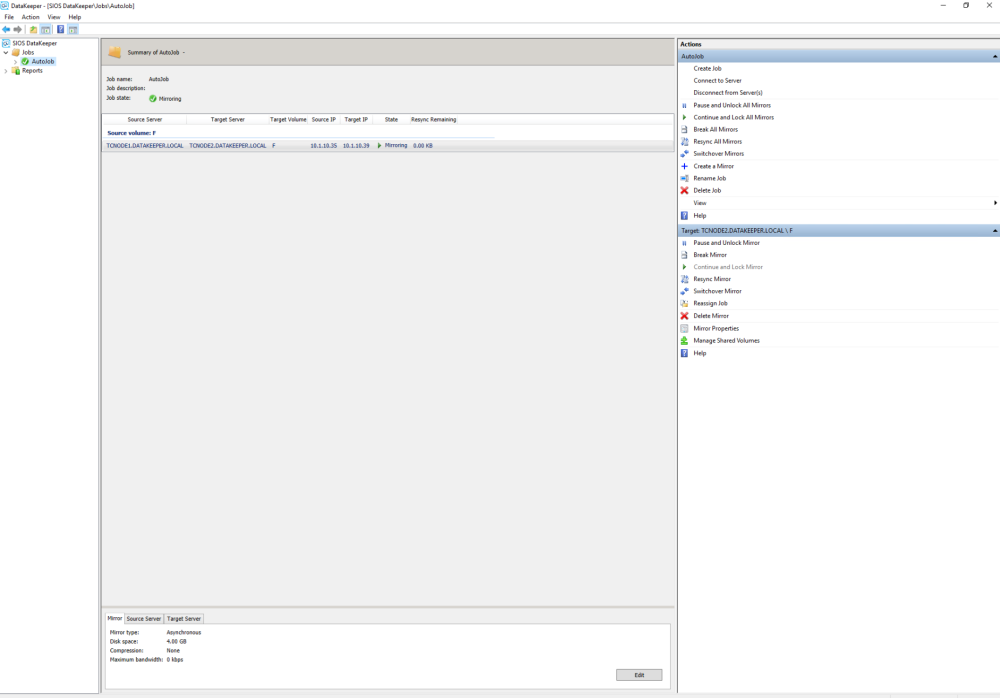The image size is (1000, 698).
Task: Toggle the Show/Hide Action Pane toolbar icon
Action: coord(73,29)
